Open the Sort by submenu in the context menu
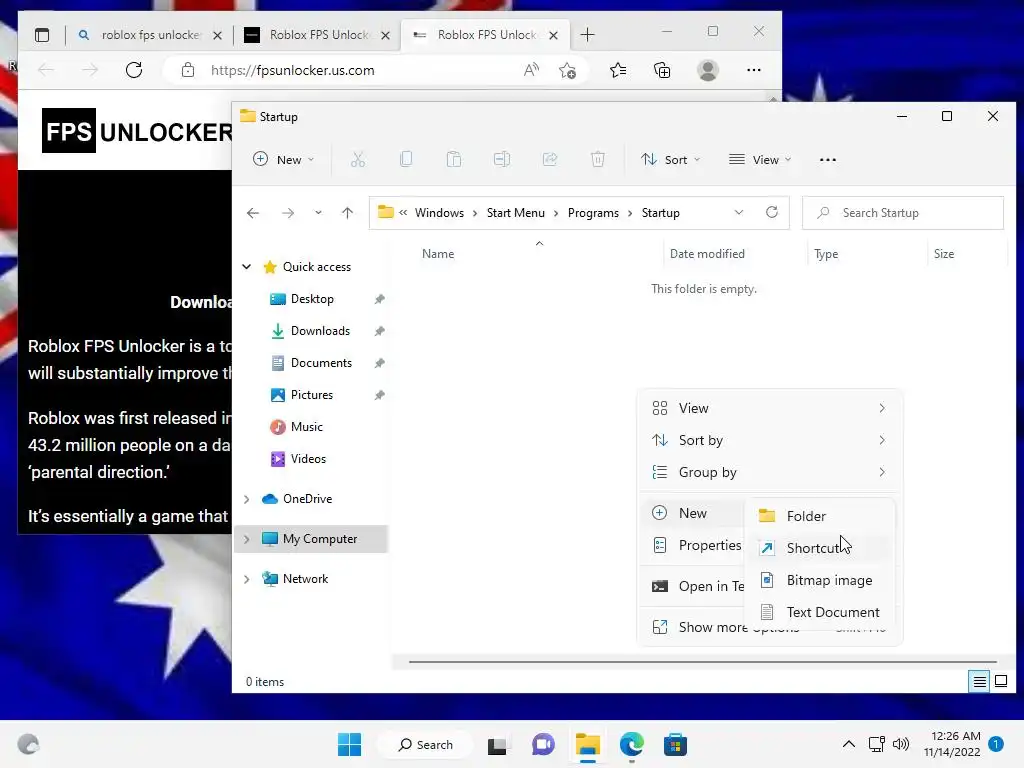1024x768 pixels. (769, 440)
